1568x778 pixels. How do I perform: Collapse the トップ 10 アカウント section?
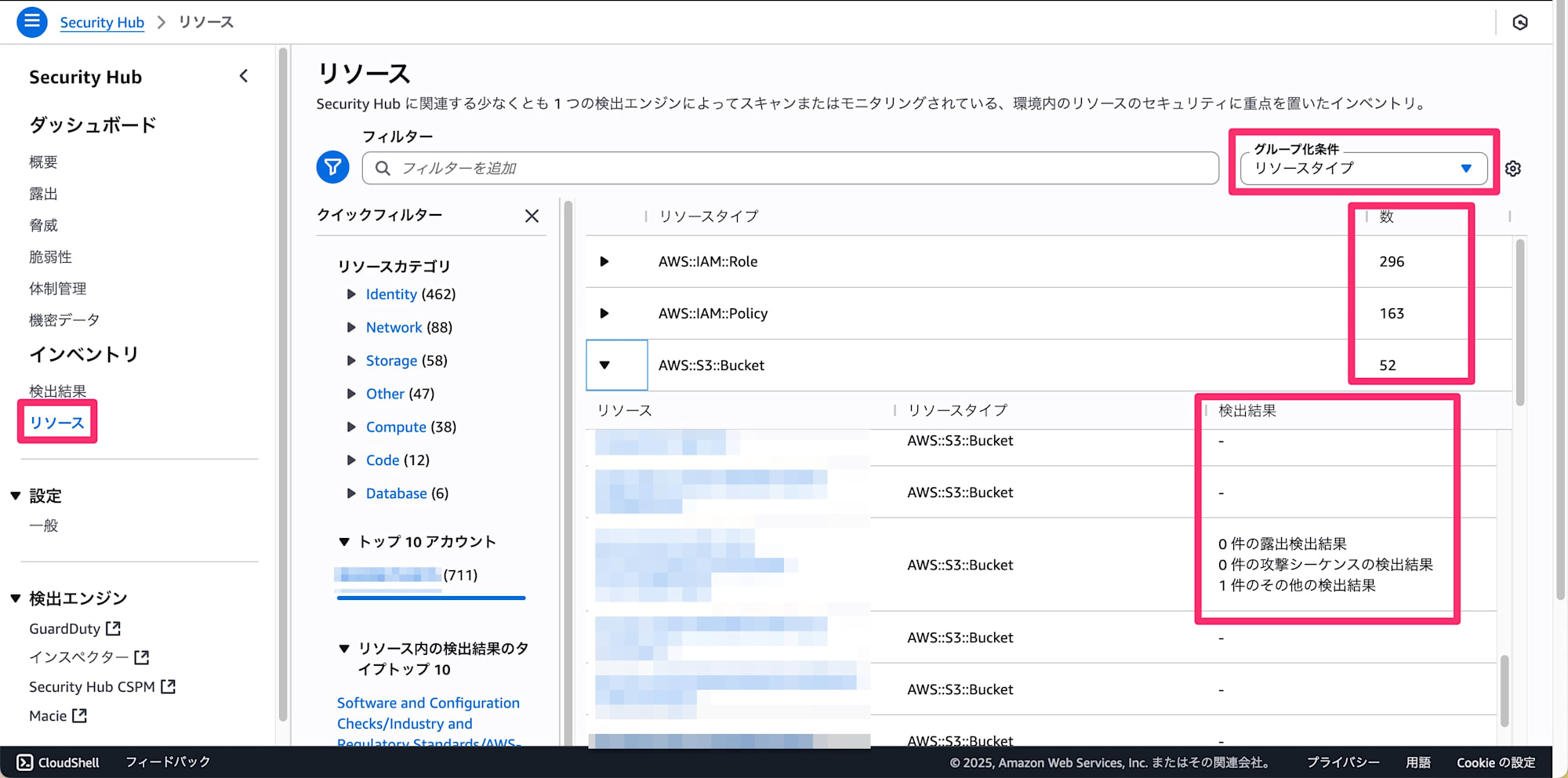(x=343, y=542)
